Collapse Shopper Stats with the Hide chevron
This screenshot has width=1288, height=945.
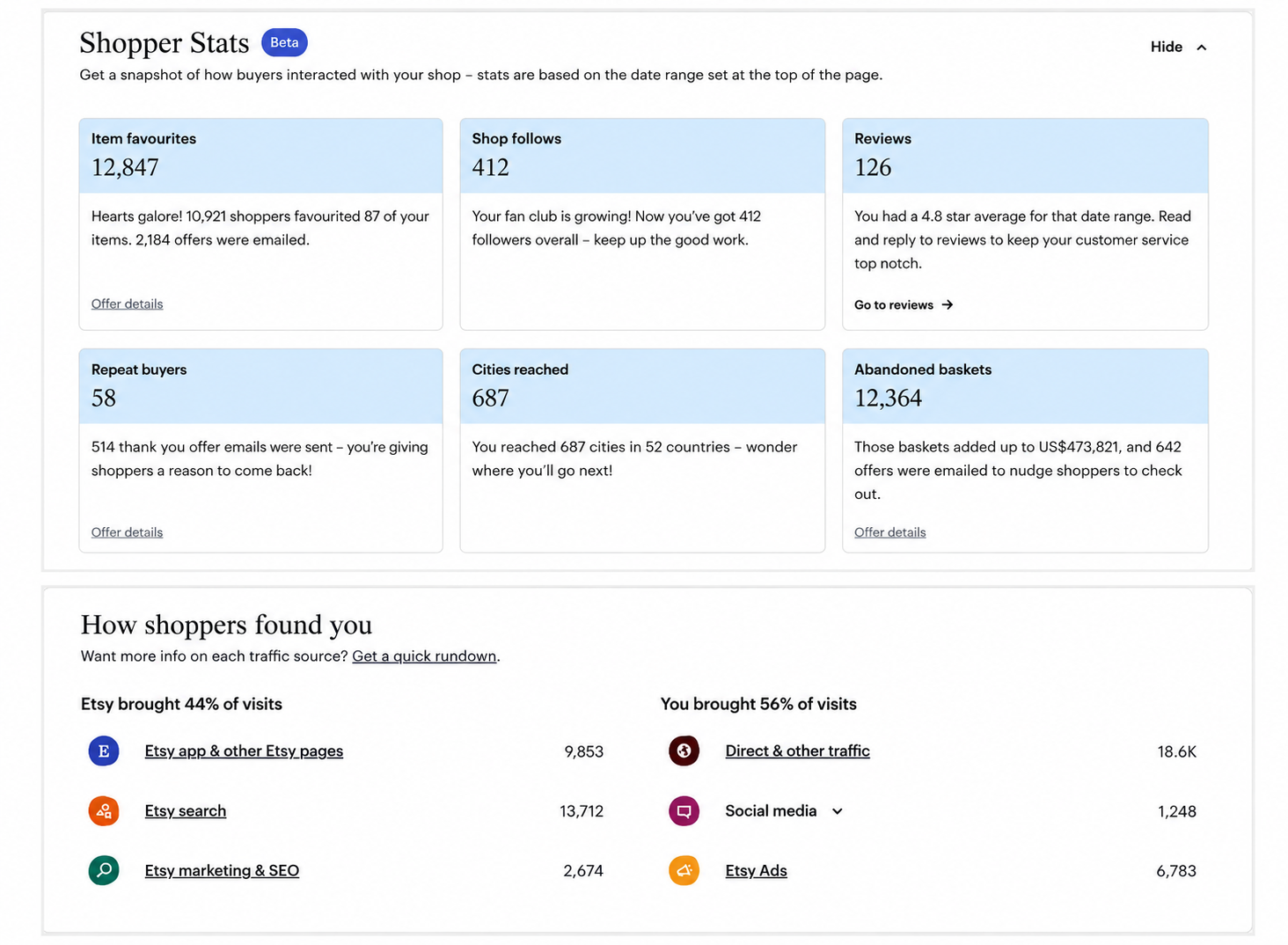point(1202,48)
